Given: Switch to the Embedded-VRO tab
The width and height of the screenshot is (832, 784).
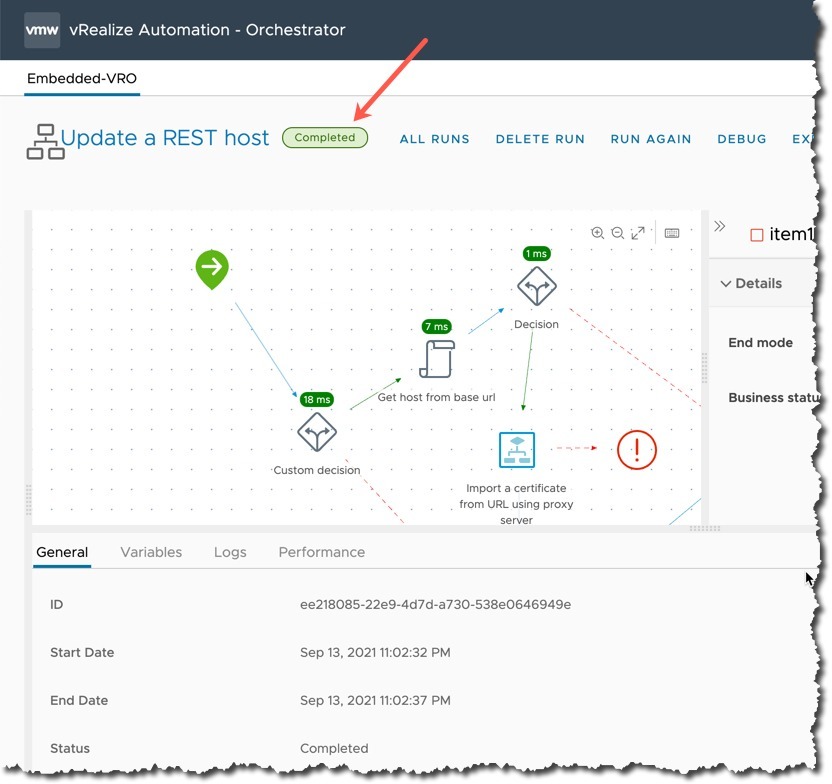Looking at the screenshot, I should pyautogui.click(x=82, y=79).
